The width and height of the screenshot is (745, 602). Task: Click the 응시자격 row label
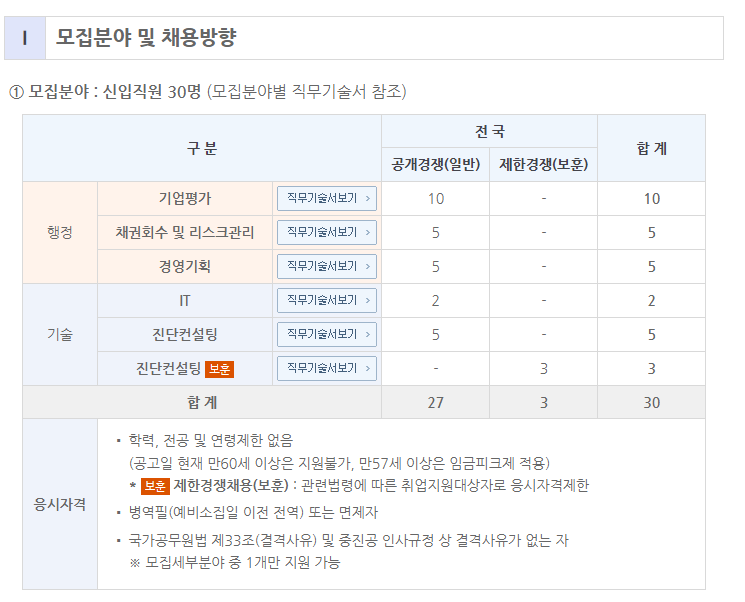(60, 503)
